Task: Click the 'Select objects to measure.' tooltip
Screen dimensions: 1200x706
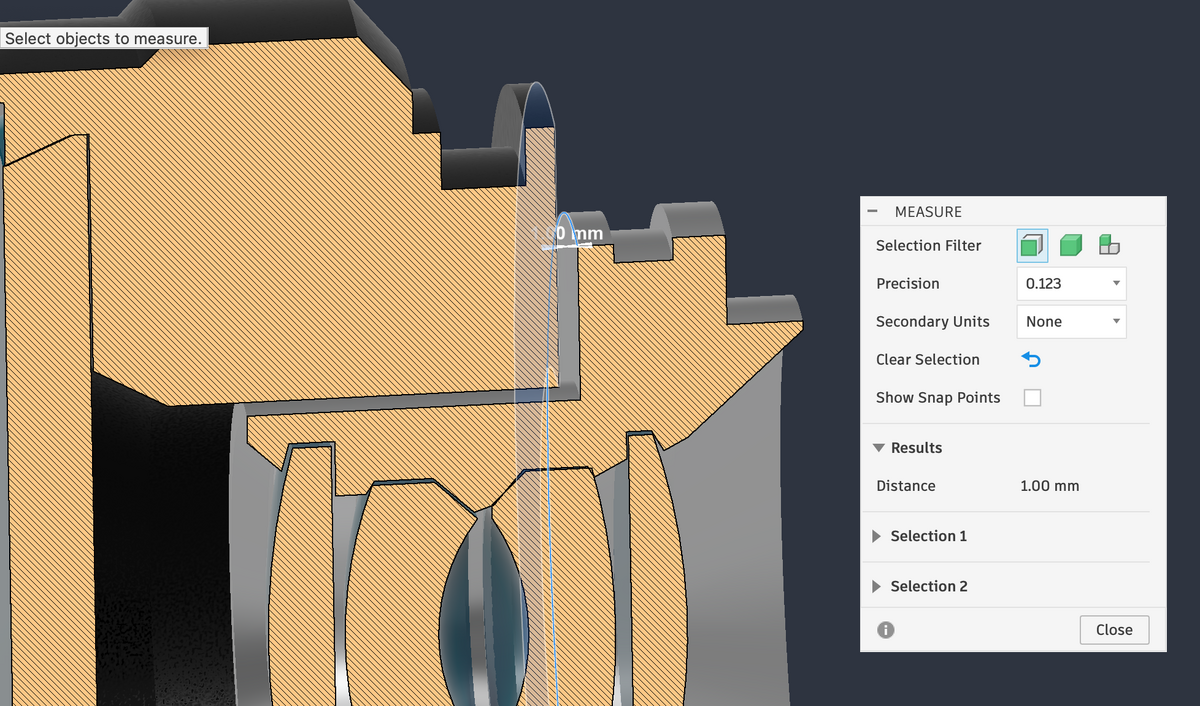Action: coord(104,39)
